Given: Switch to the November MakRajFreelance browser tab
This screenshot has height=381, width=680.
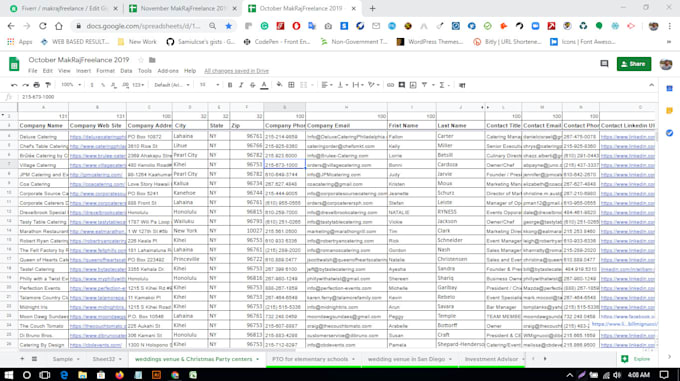Looking at the screenshot, I should click(183, 8).
